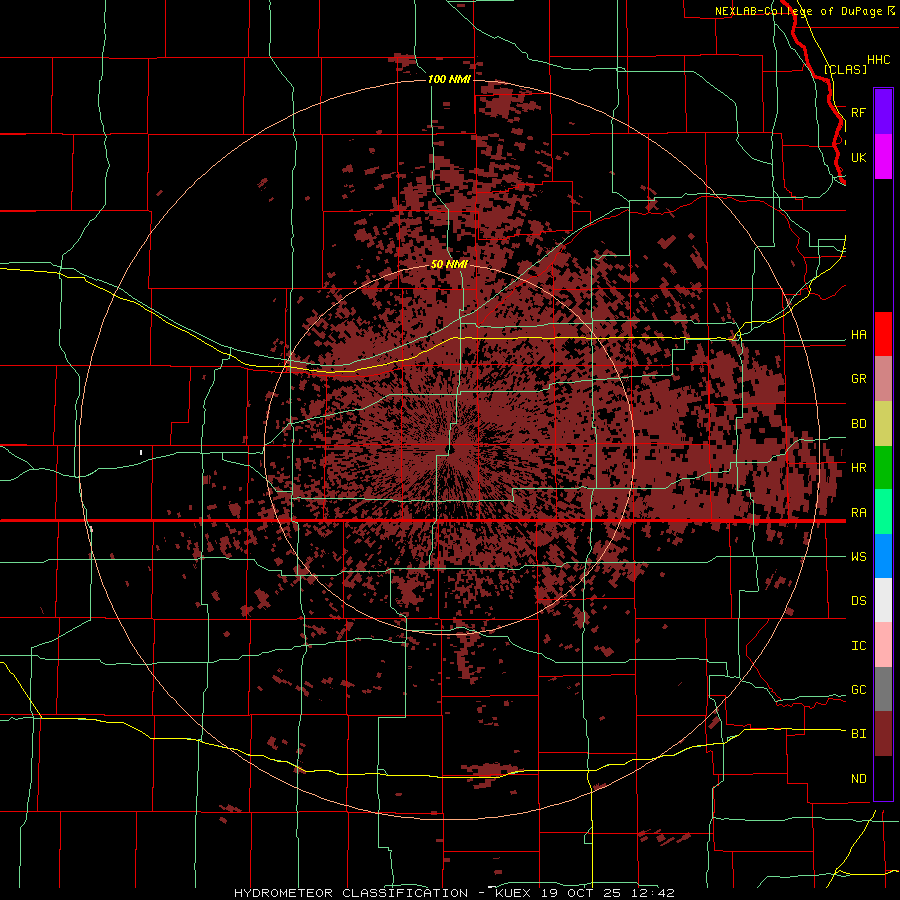
Task: Click the UK legend label
Action: click(x=858, y=157)
